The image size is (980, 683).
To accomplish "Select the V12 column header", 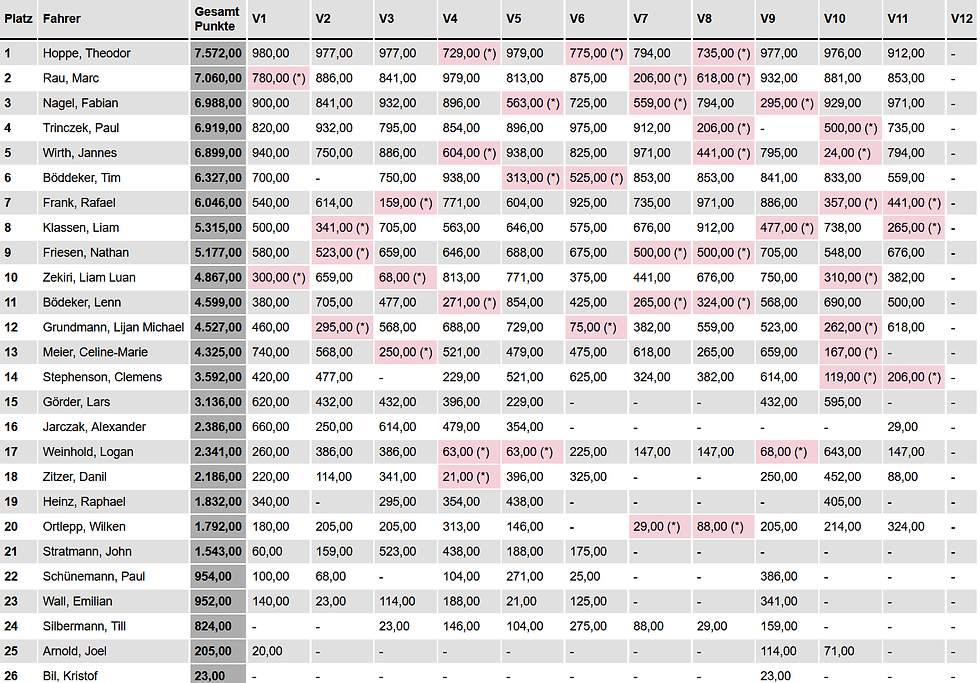I will (x=961, y=19).
